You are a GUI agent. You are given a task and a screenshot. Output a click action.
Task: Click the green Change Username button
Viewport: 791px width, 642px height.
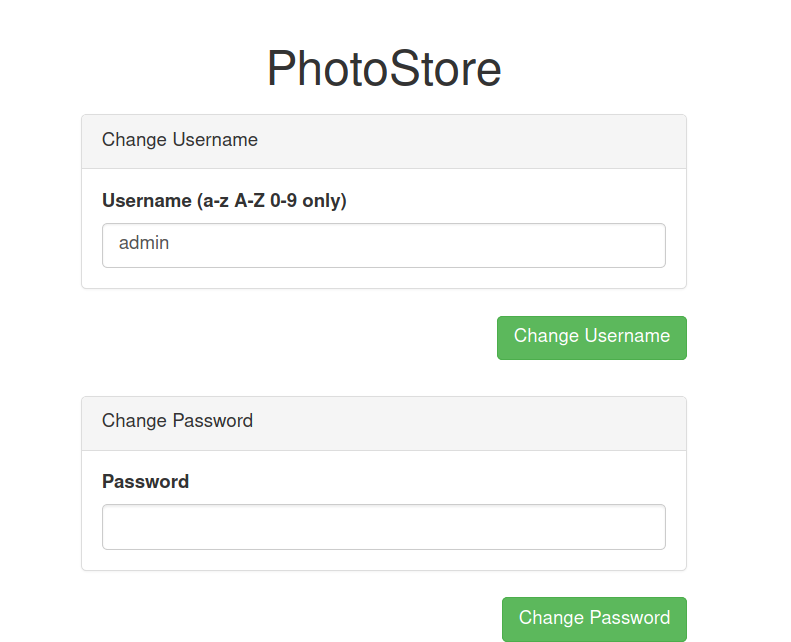pyautogui.click(x=592, y=338)
